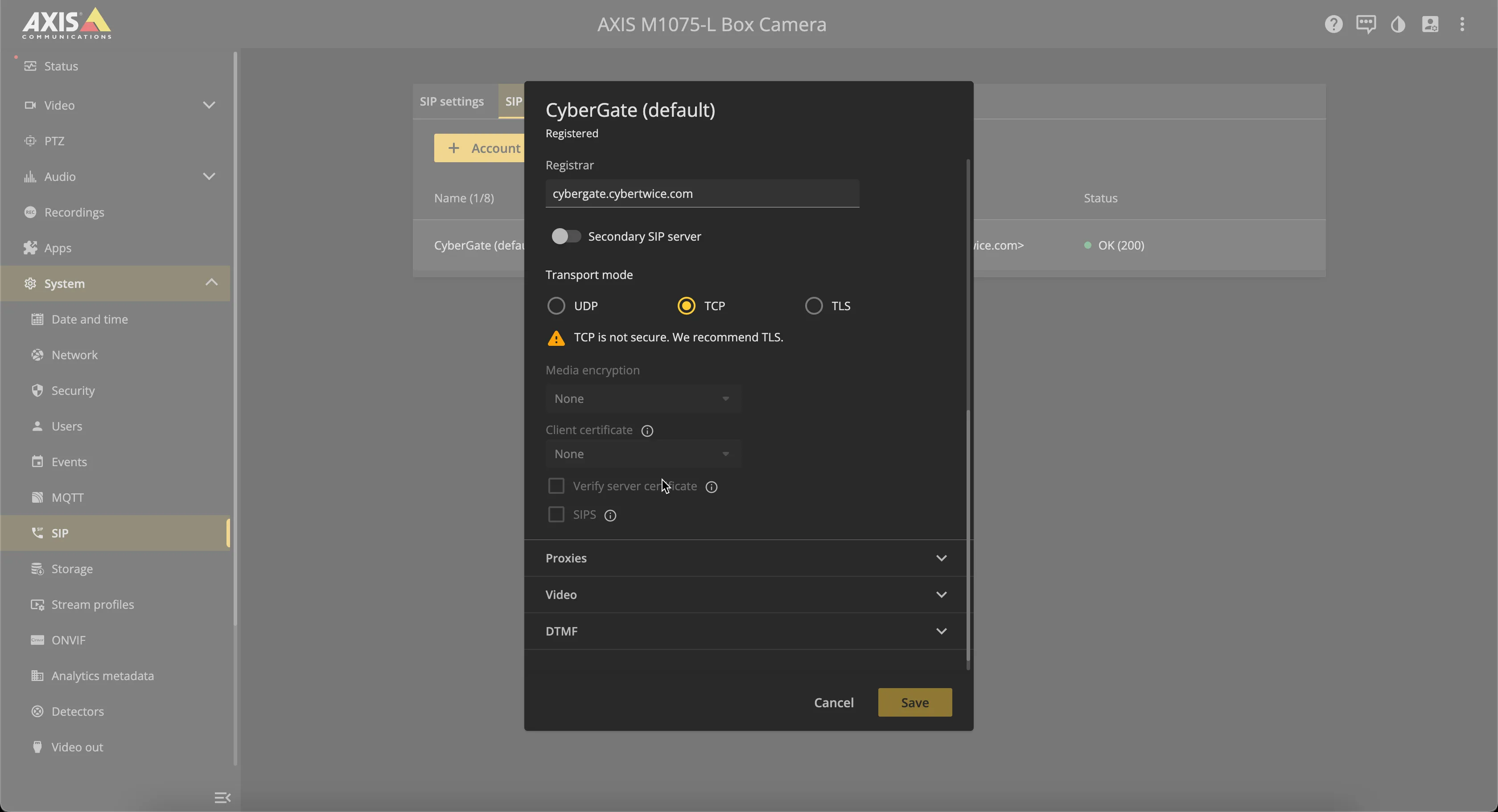Check the SIPS checkbox
This screenshot has height=812, width=1498.
pos(556,514)
